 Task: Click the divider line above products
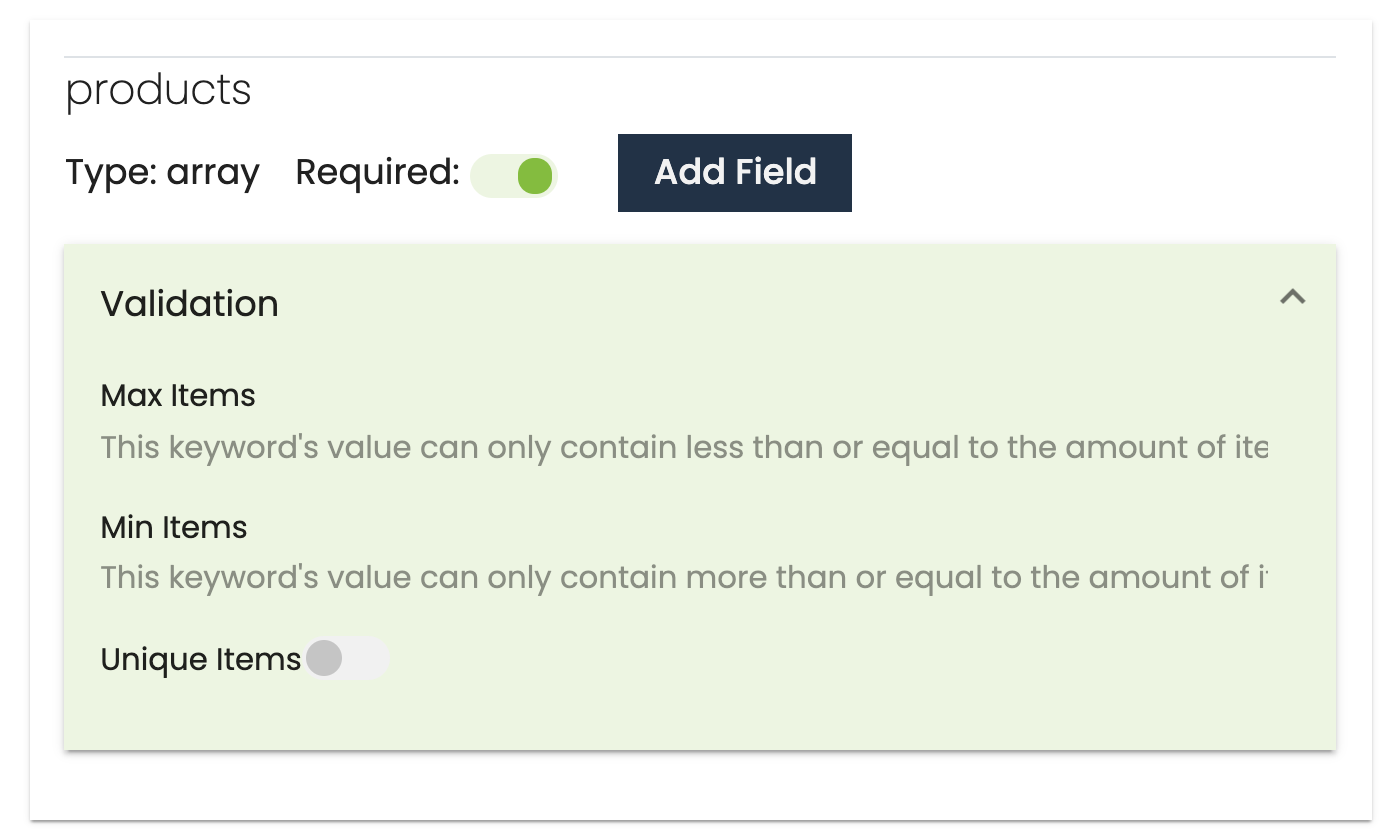click(700, 57)
